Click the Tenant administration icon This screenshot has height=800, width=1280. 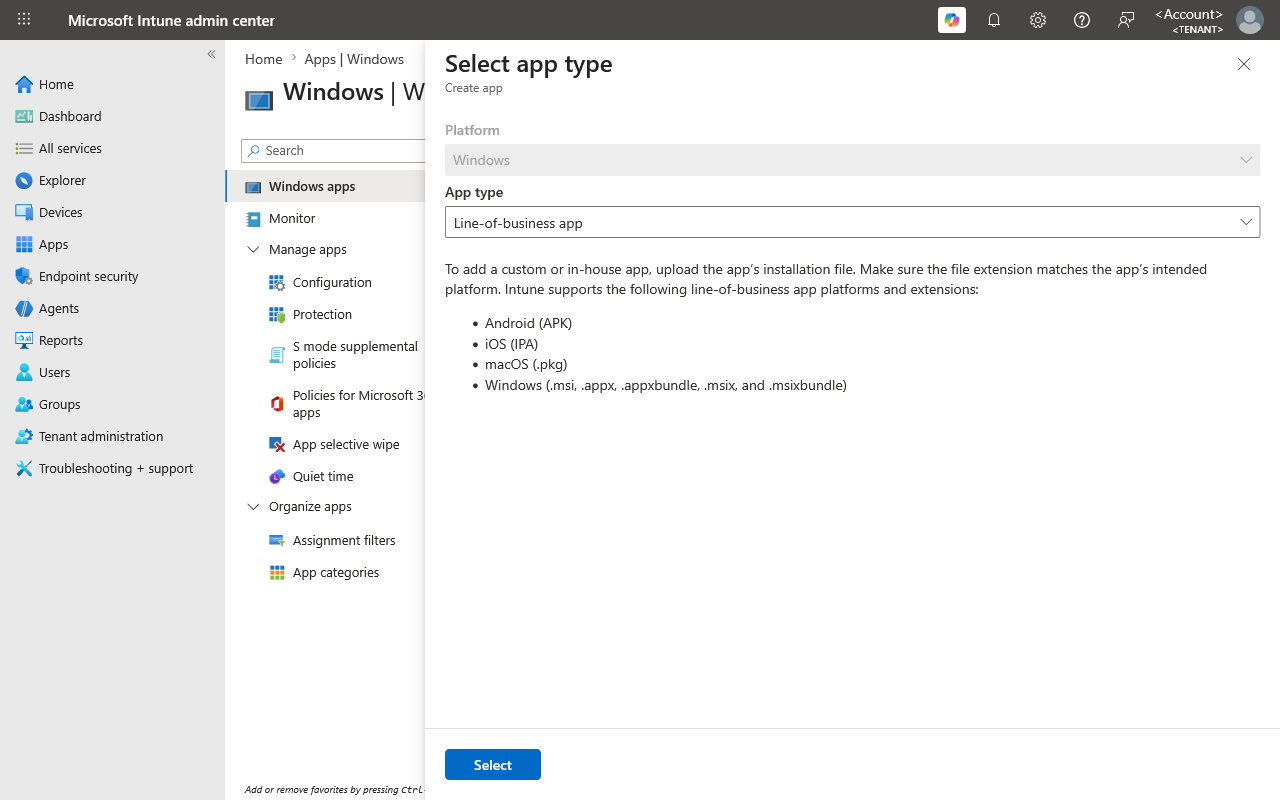click(x=24, y=436)
